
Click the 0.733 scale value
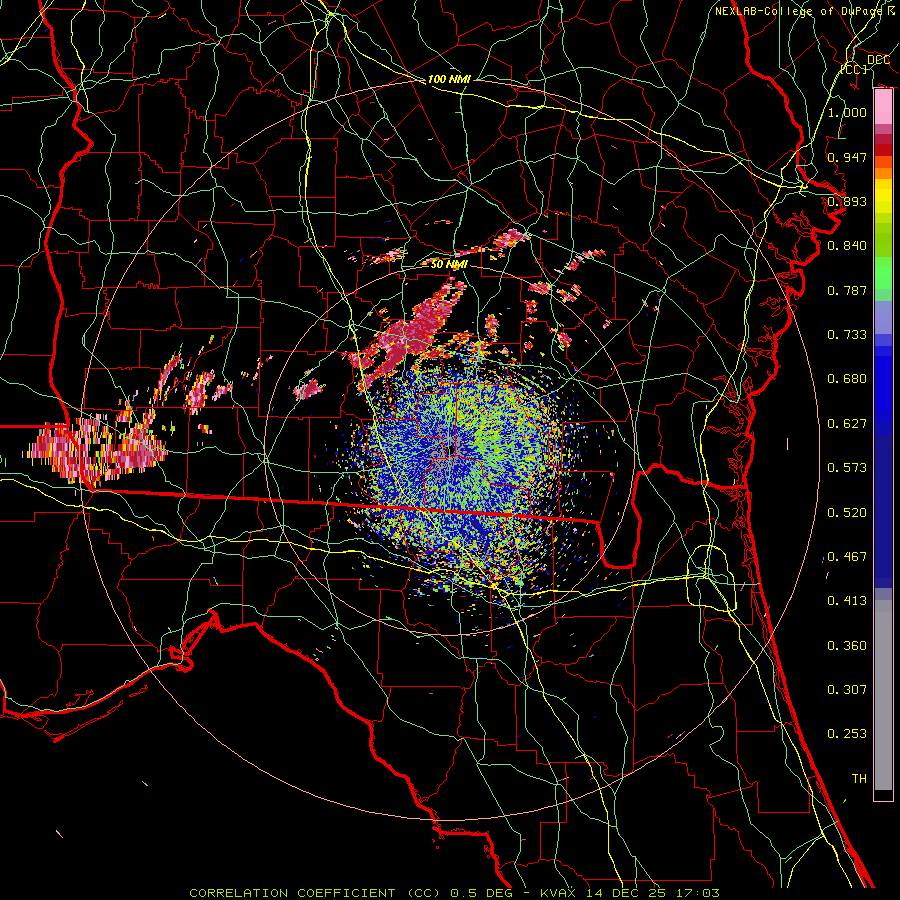tap(847, 335)
